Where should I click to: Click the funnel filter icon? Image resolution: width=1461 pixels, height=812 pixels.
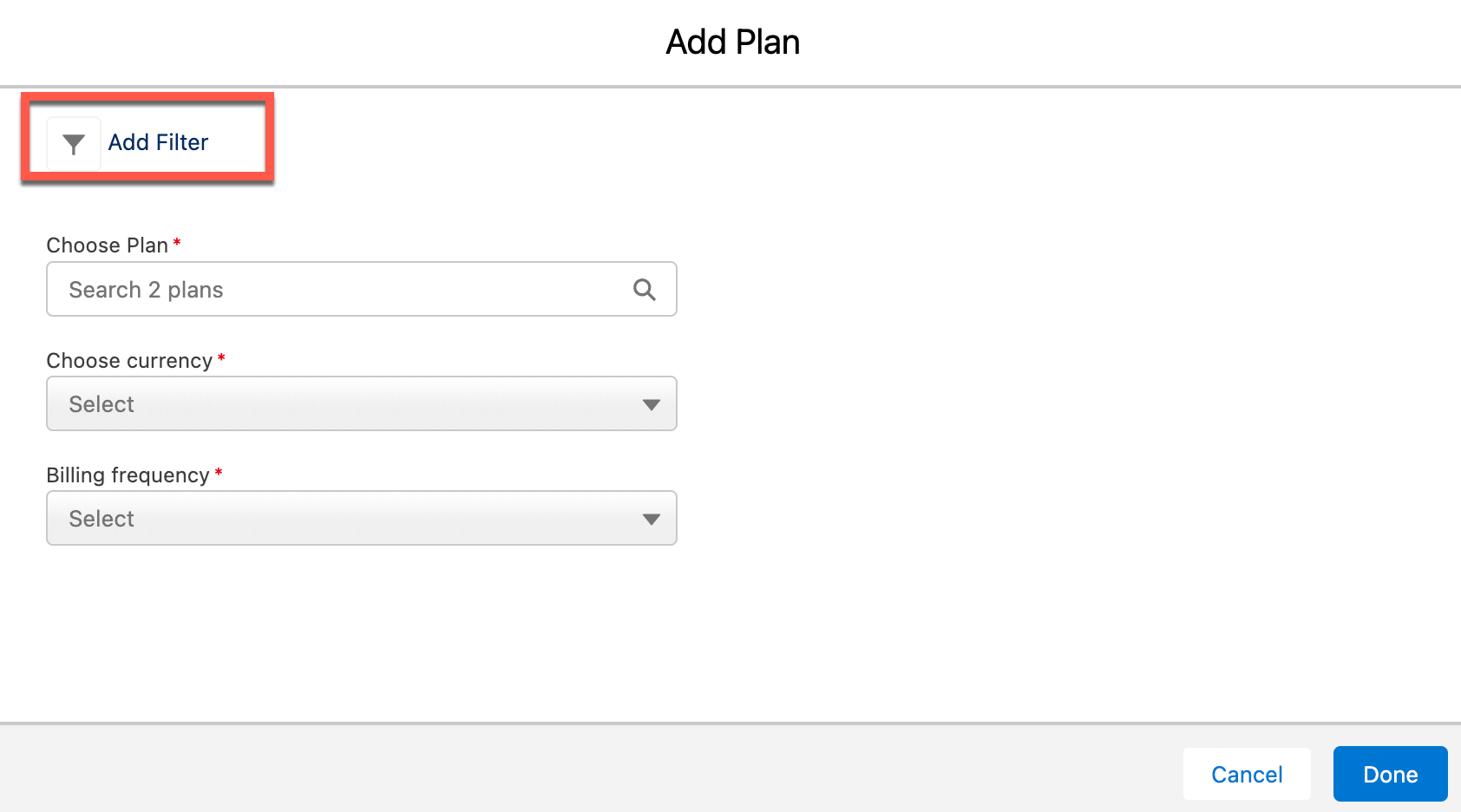[74, 143]
